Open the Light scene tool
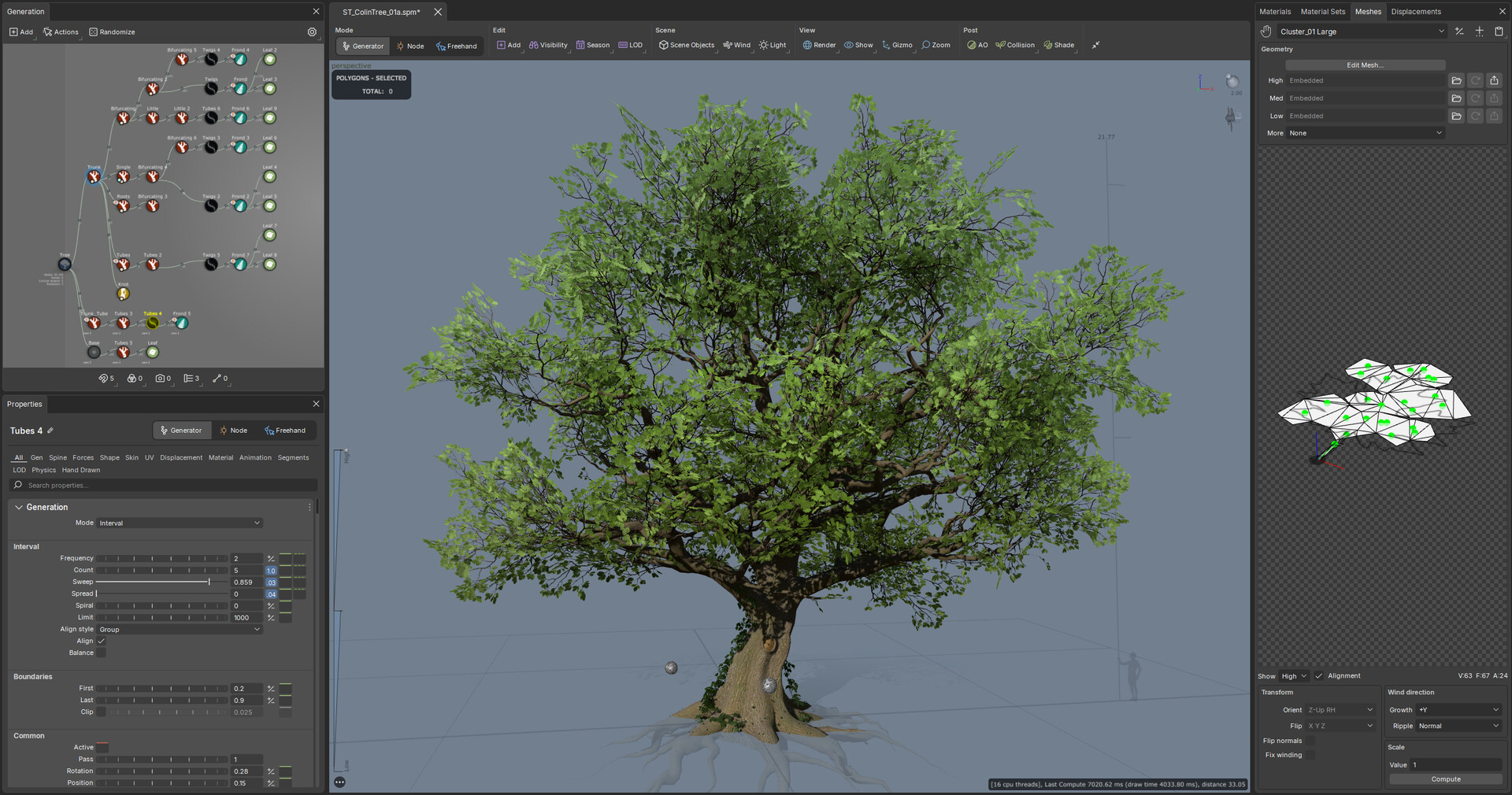The height and width of the screenshot is (795, 1512). [772, 46]
